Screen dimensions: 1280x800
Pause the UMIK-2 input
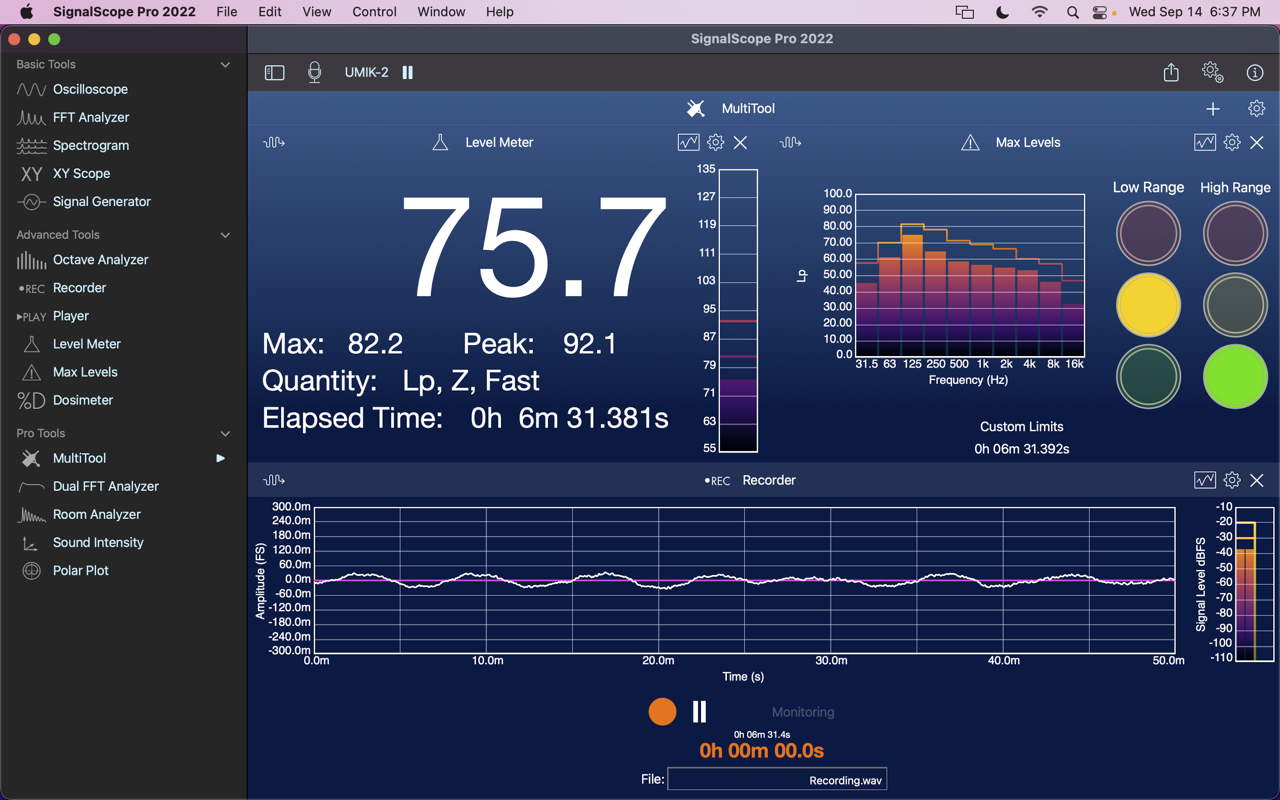pyautogui.click(x=408, y=72)
